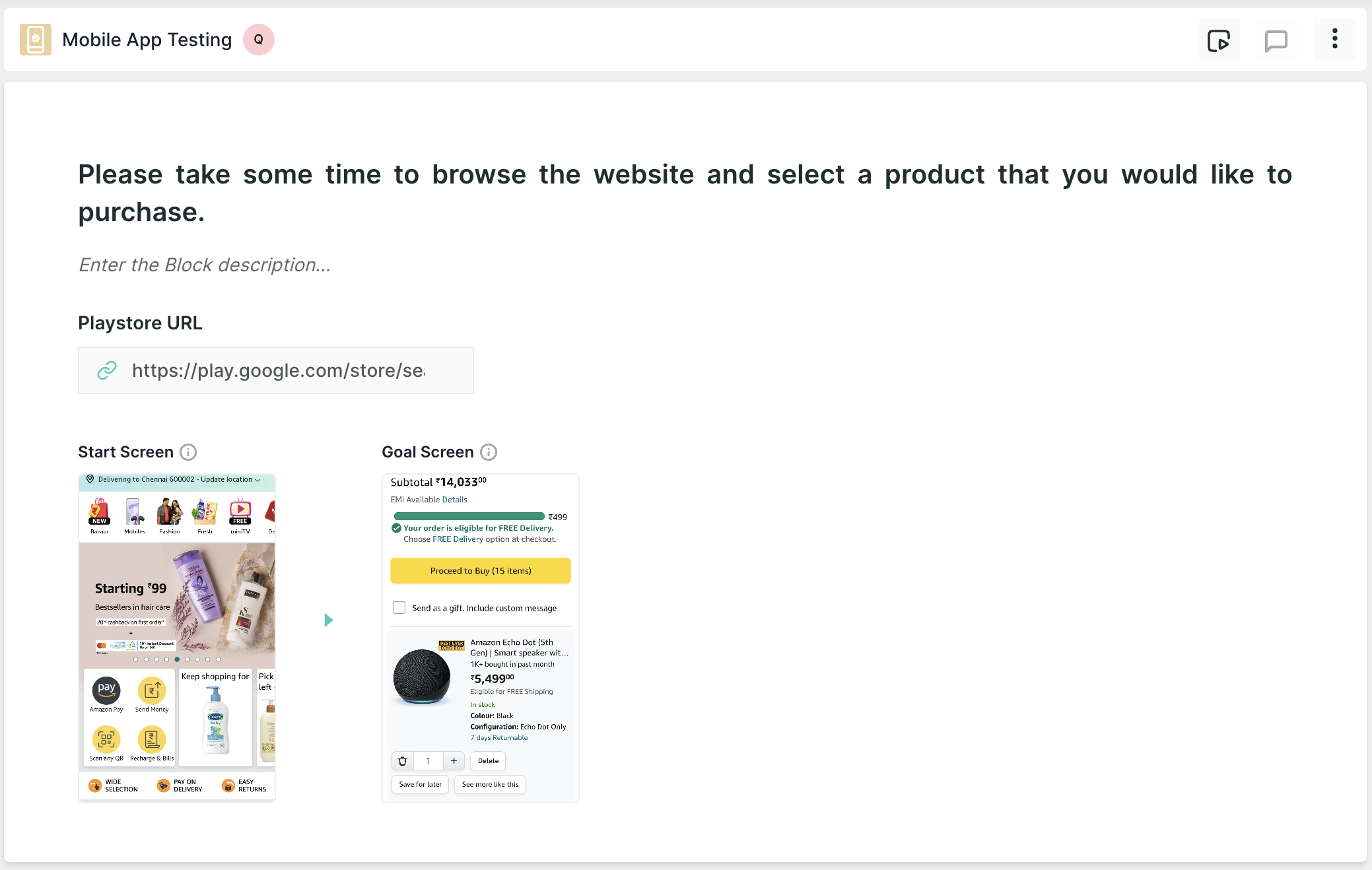Screen dimensions: 1372x870
Task: Click the EMI Available Details link
Action: click(454, 500)
